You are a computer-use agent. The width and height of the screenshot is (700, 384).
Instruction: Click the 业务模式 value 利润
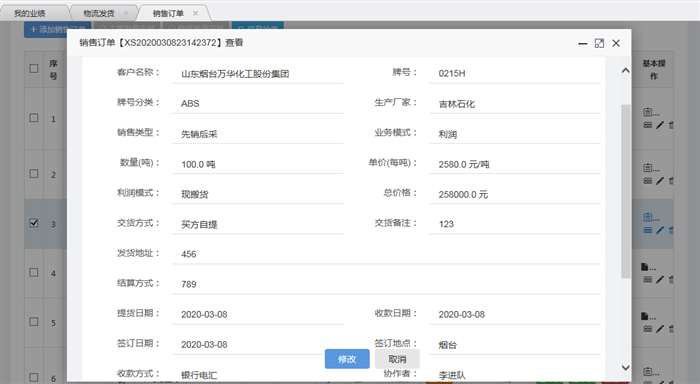pyautogui.click(x=448, y=134)
